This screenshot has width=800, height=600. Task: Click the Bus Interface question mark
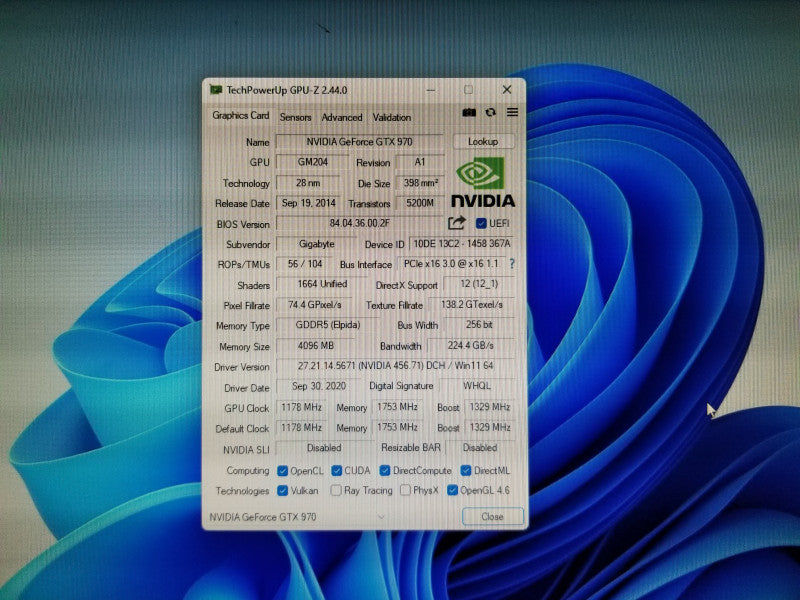[x=512, y=263]
